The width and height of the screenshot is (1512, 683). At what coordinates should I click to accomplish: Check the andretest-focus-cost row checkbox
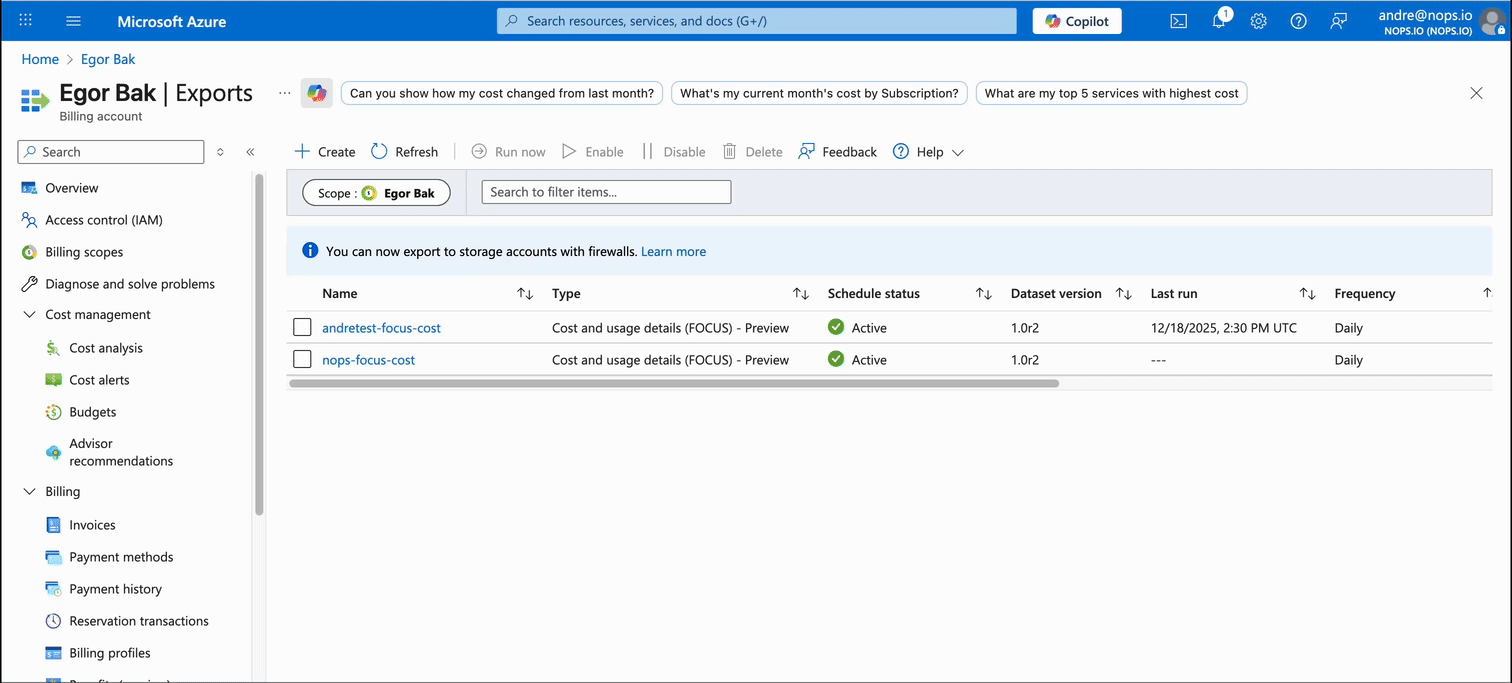click(302, 326)
